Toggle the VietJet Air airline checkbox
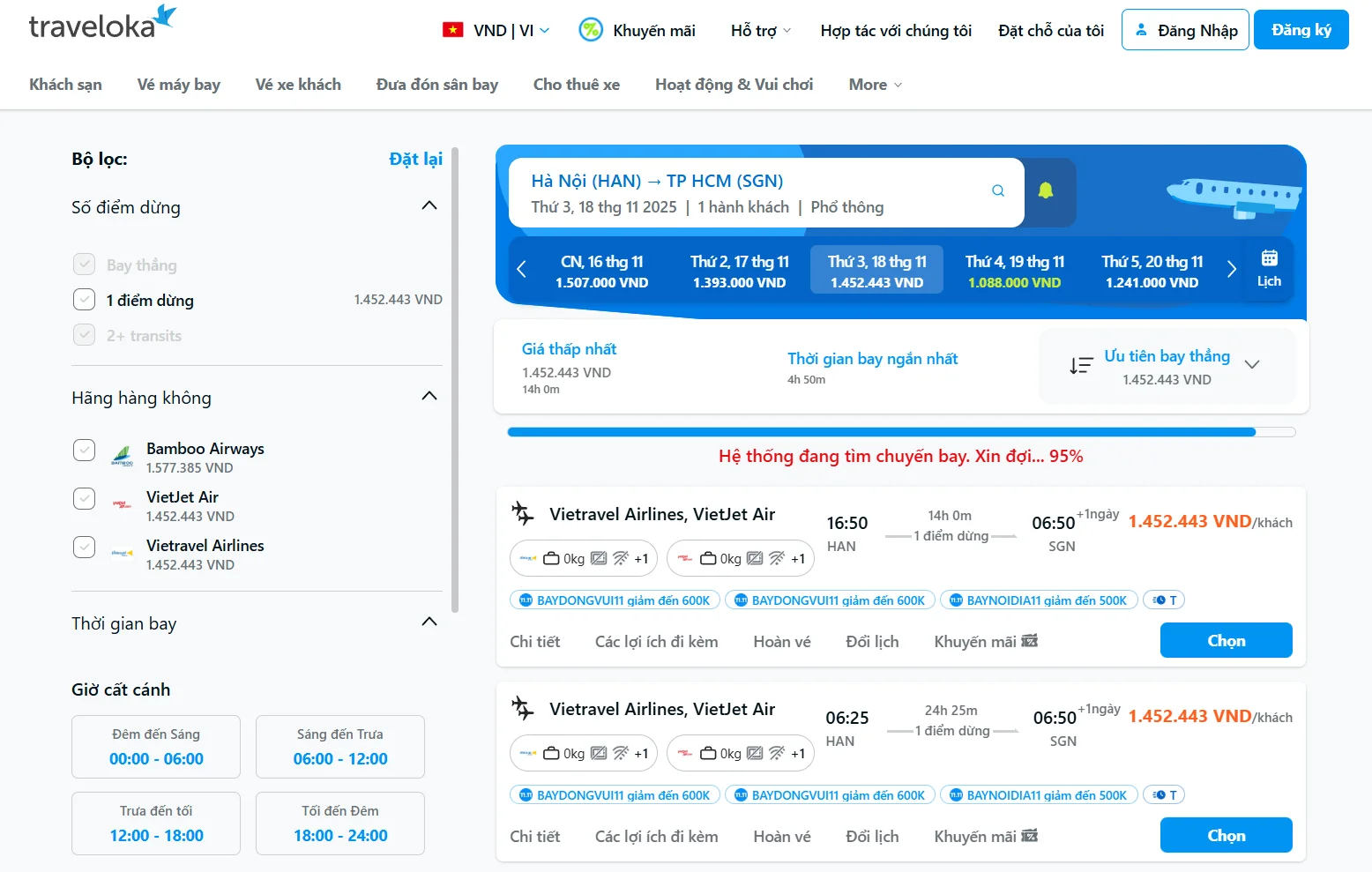 (84, 499)
